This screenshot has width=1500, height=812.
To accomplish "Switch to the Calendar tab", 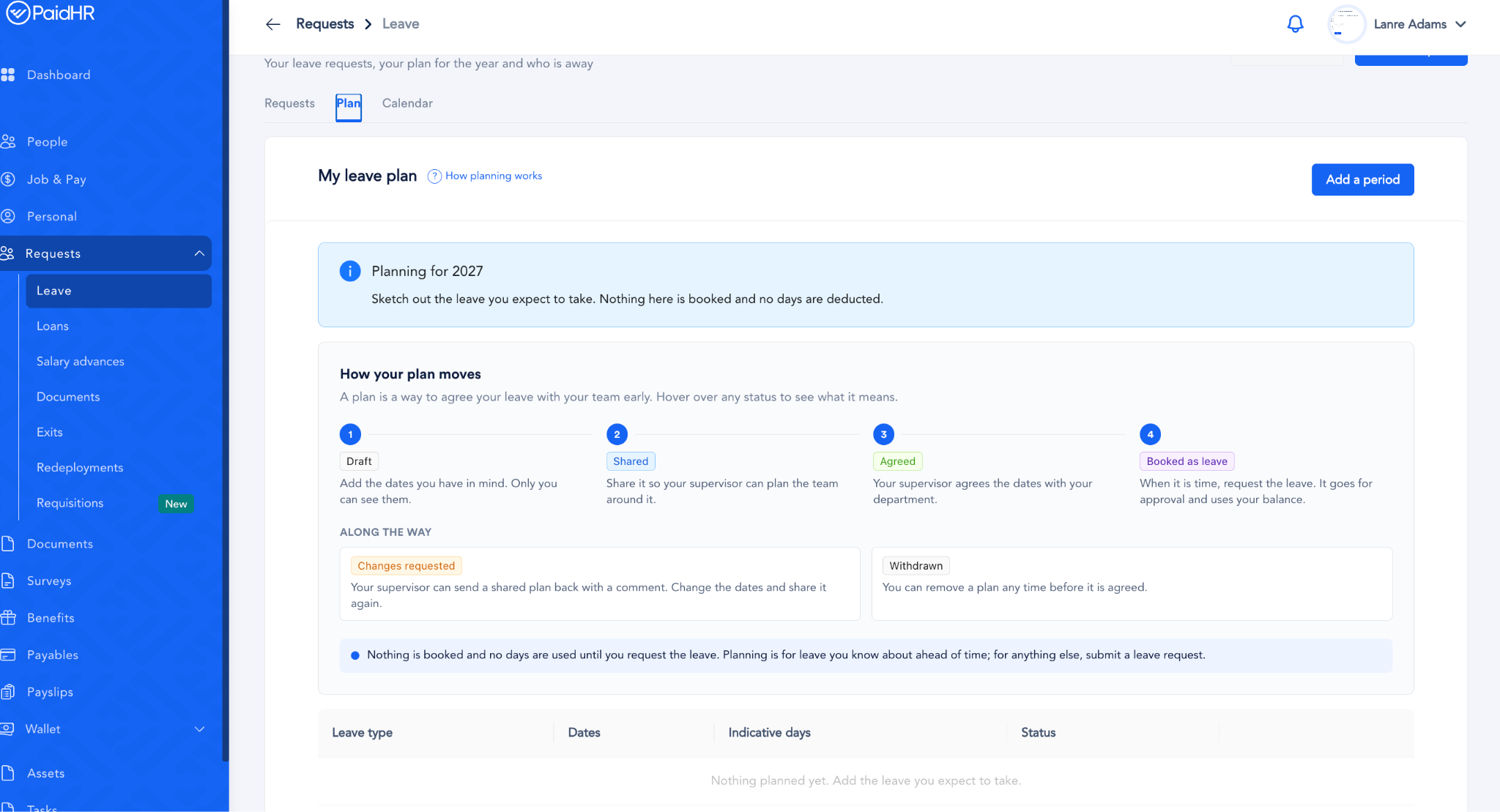I will [x=407, y=103].
